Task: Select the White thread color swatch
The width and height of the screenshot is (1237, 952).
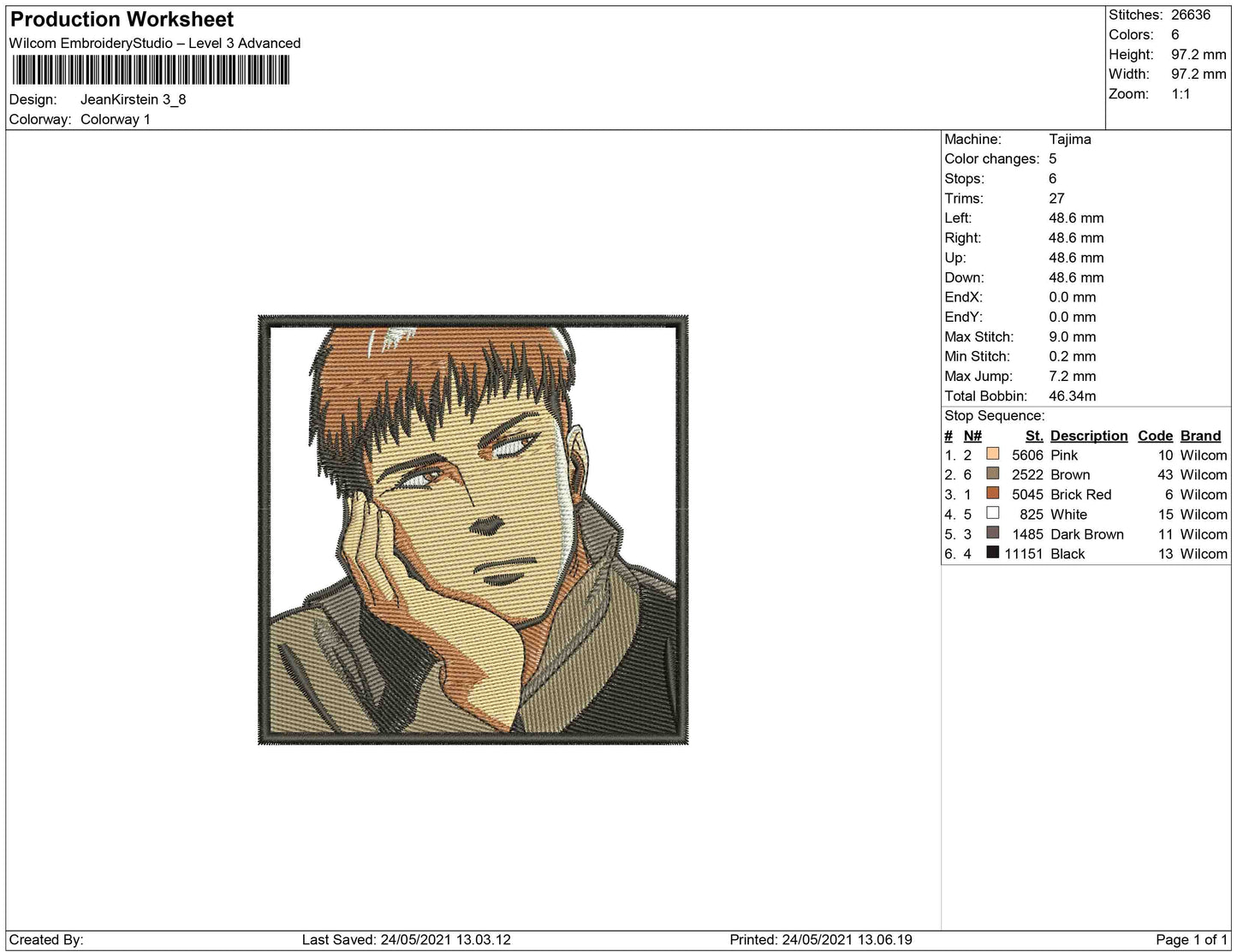Action: (x=993, y=513)
